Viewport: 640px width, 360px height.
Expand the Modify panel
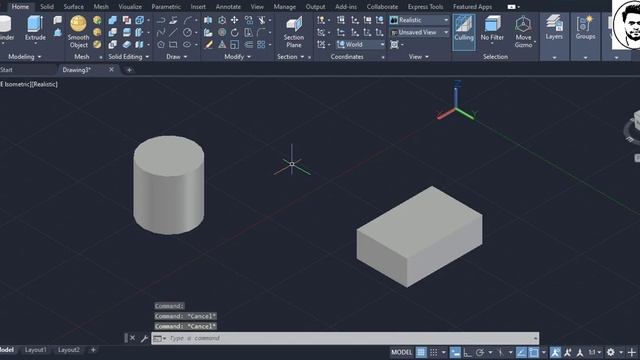point(238,57)
